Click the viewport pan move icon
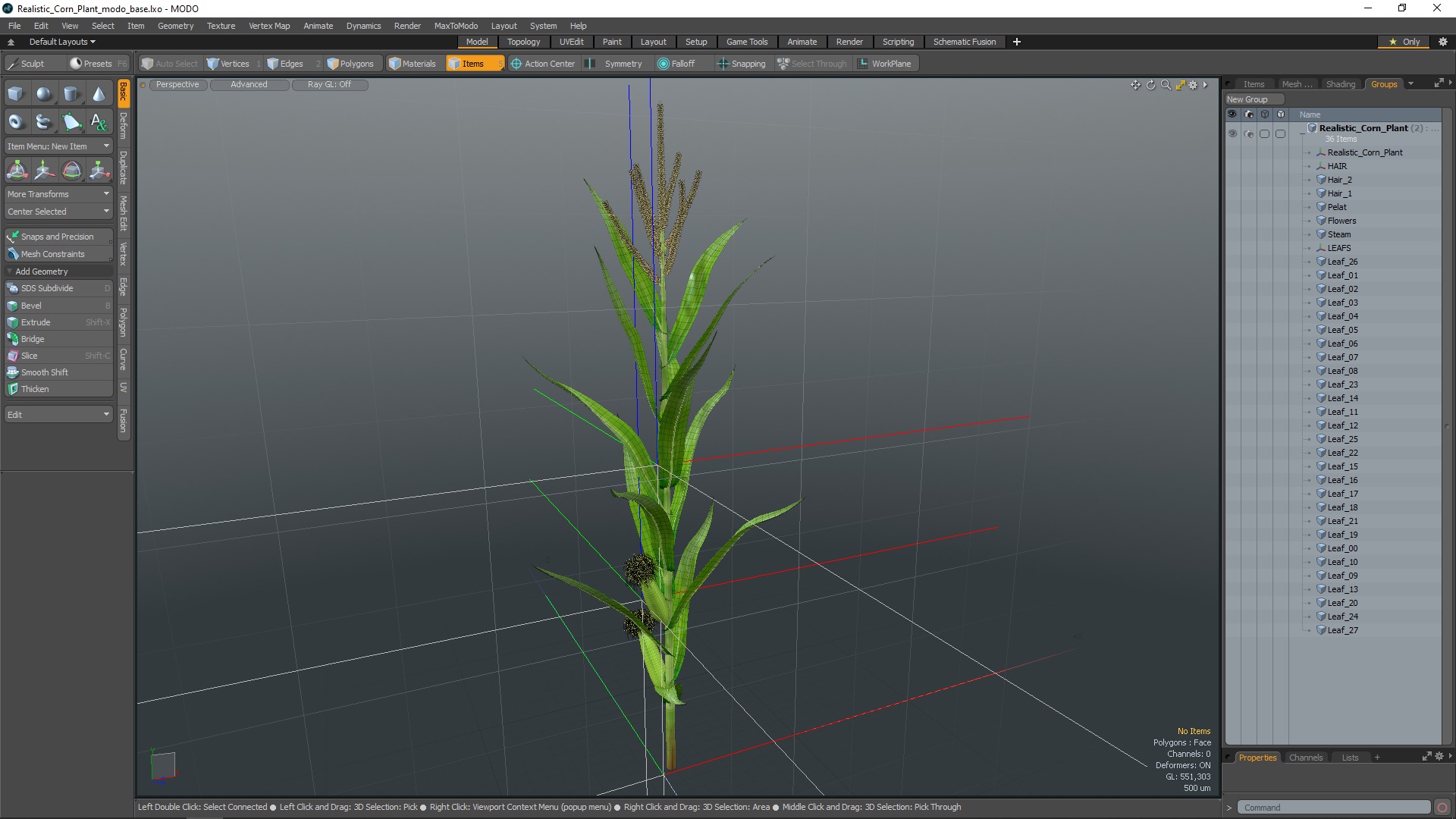1456x819 pixels. tap(1135, 85)
